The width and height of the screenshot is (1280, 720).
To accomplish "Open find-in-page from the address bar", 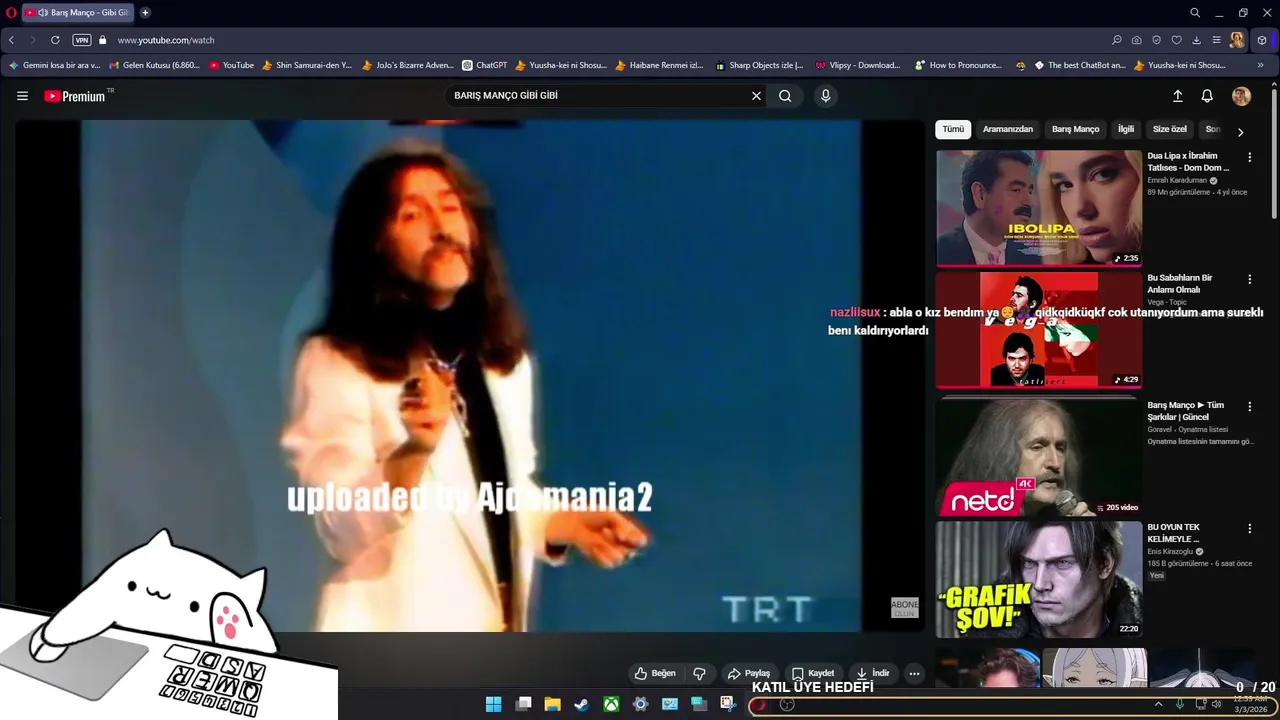I will pos(1117,40).
